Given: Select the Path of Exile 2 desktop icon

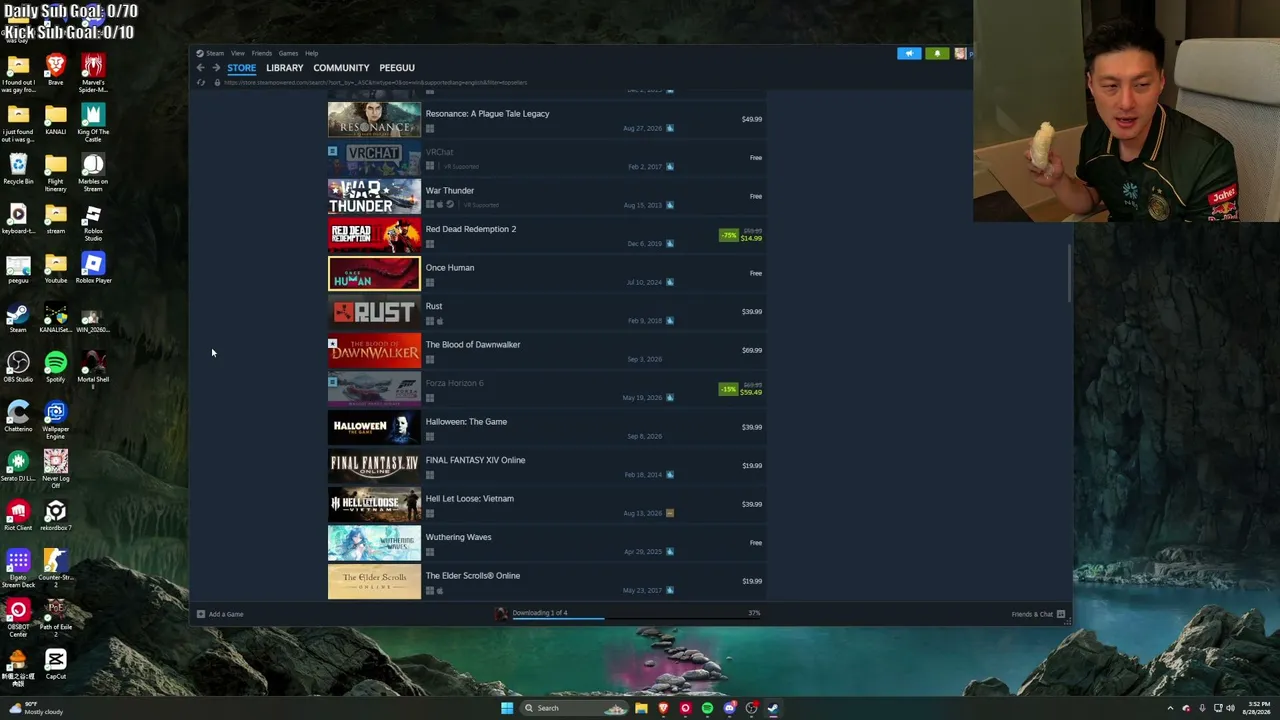Looking at the screenshot, I should pos(55,618).
